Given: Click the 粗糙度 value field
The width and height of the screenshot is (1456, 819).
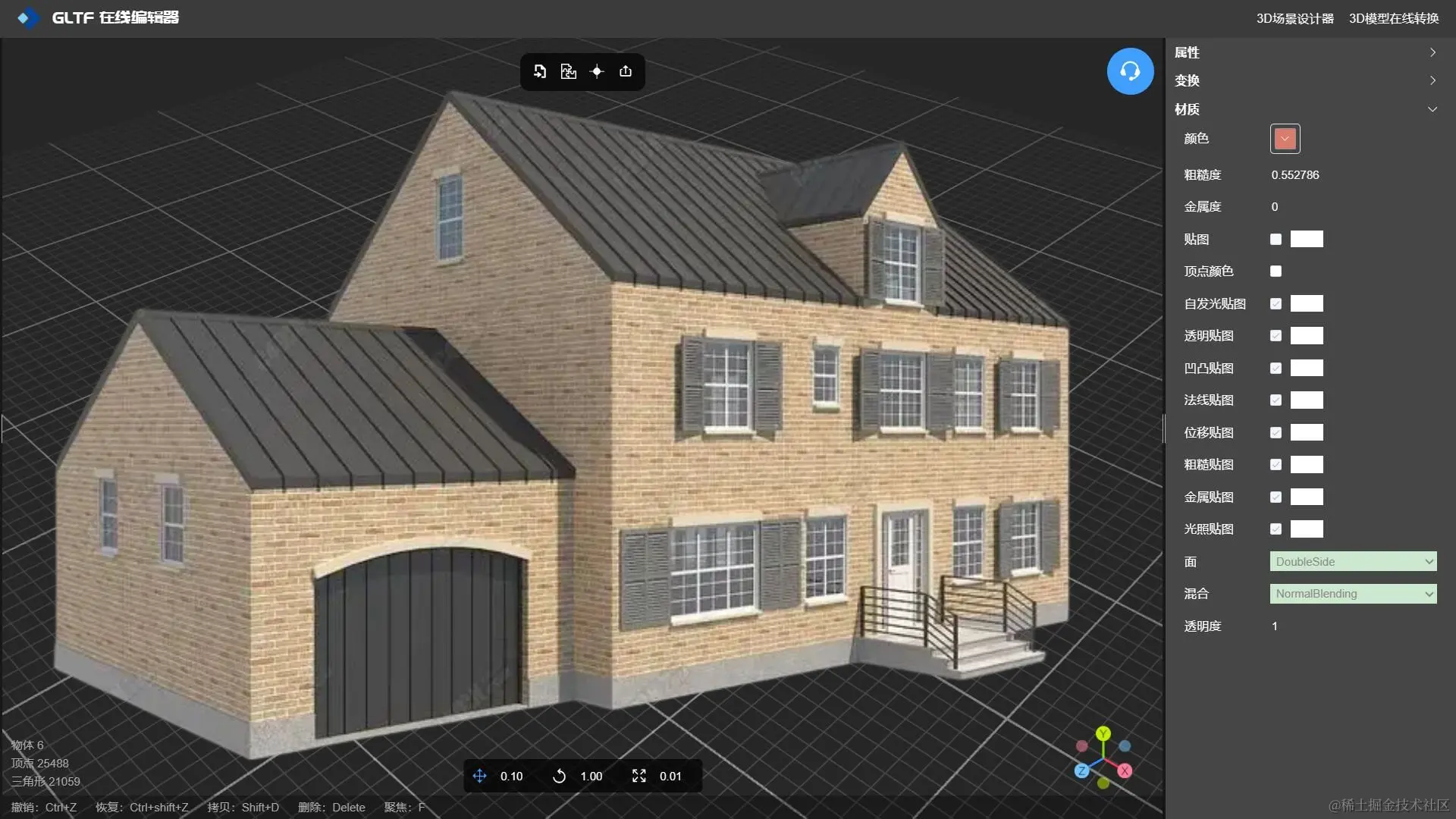Looking at the screenshot, I should pyautogui.click(x=1295, y=175).
